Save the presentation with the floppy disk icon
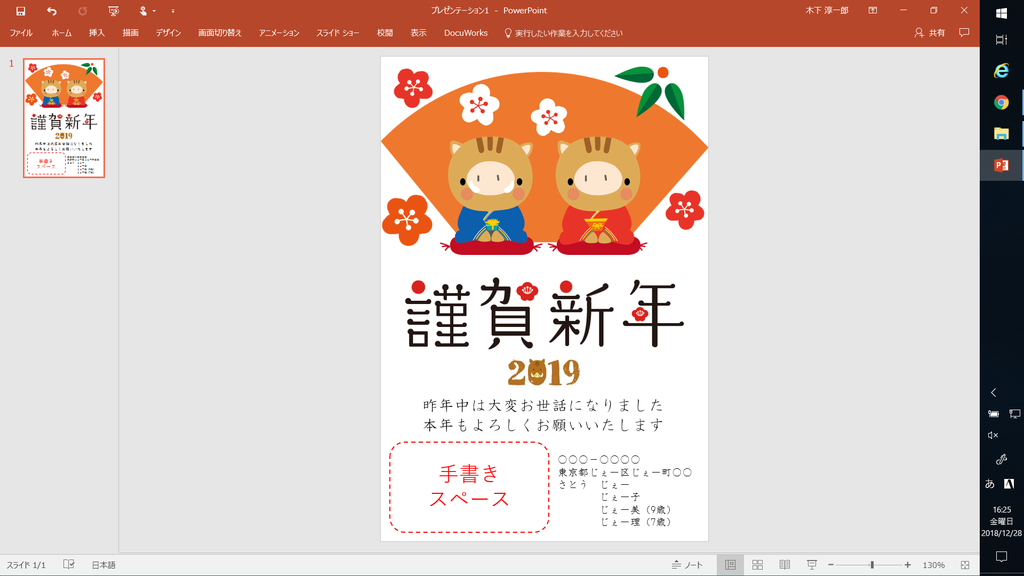1024x576 pixels. [20, 10]
